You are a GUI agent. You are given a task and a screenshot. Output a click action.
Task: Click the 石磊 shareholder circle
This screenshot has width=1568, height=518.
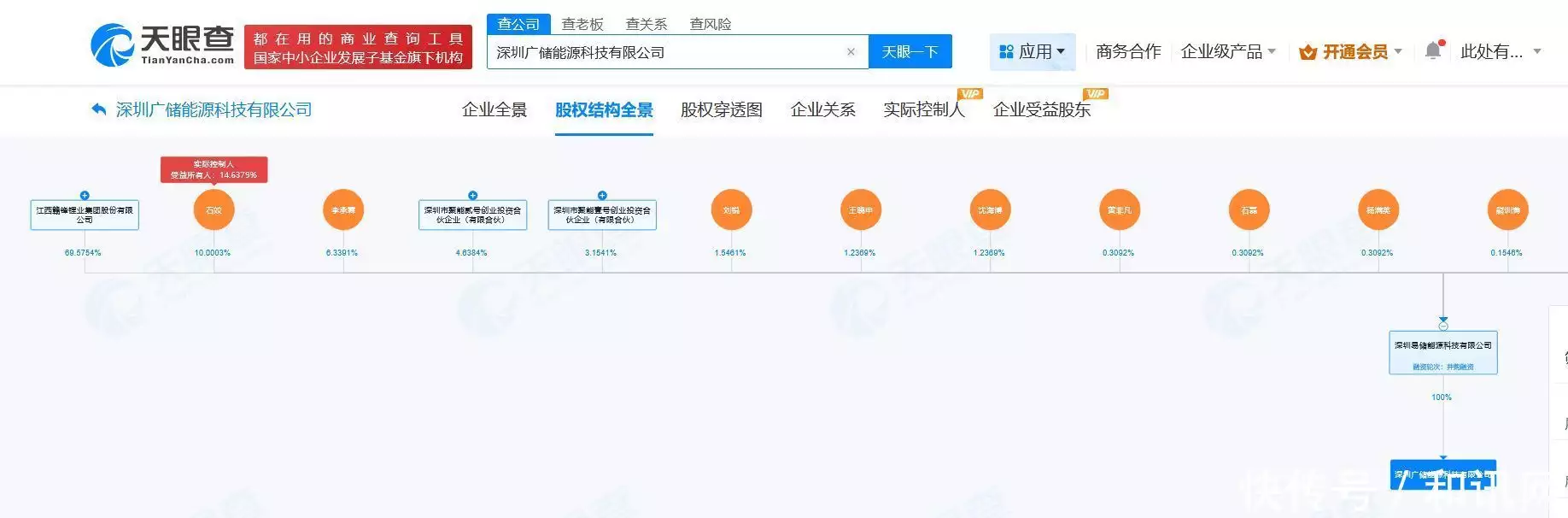(x=1249, y=210)
